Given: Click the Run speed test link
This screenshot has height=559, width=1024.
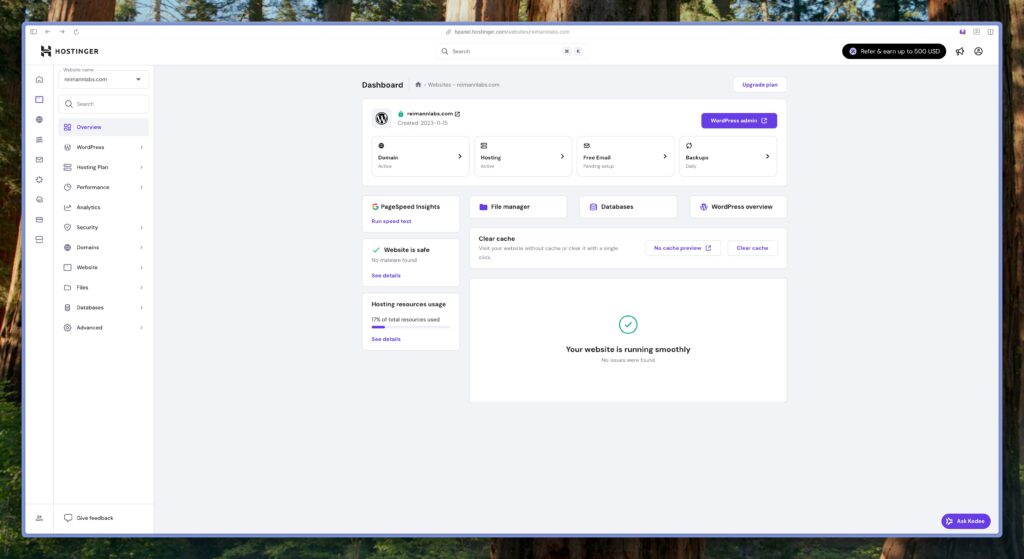Looking at the screenshot, I should point(391,221).
